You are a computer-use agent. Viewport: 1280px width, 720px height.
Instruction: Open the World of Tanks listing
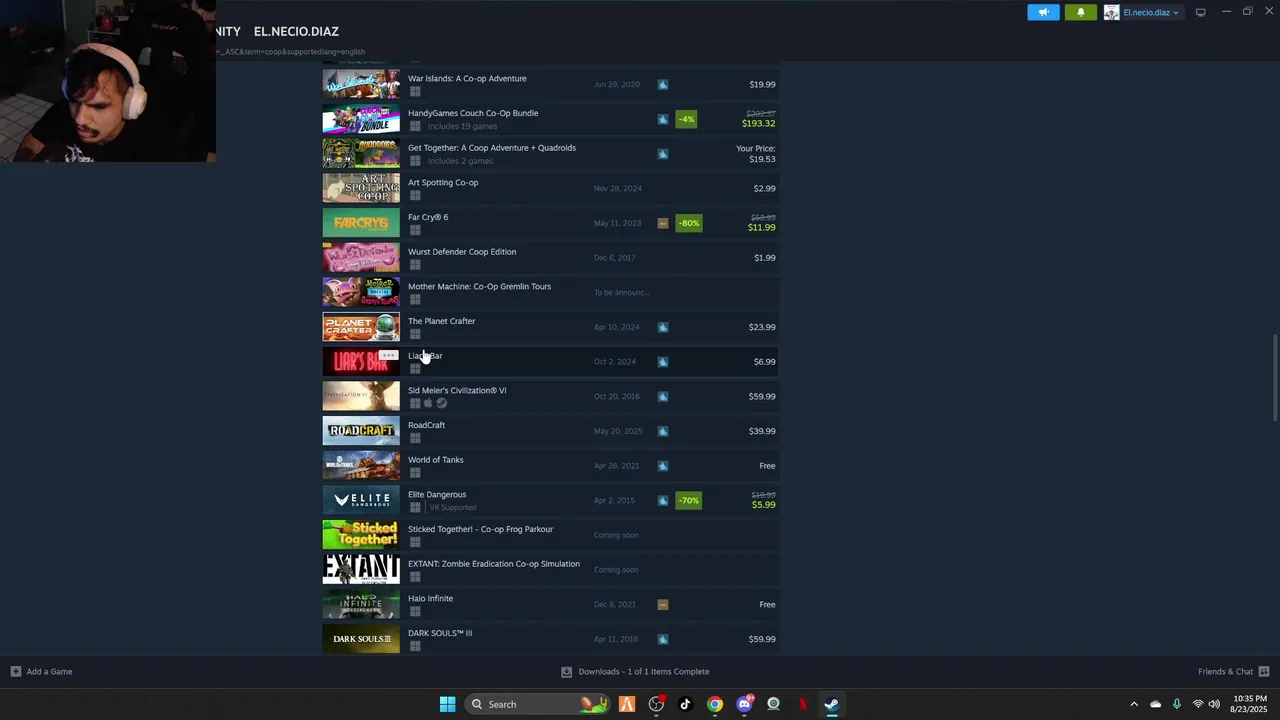click(x=550, y=466)
